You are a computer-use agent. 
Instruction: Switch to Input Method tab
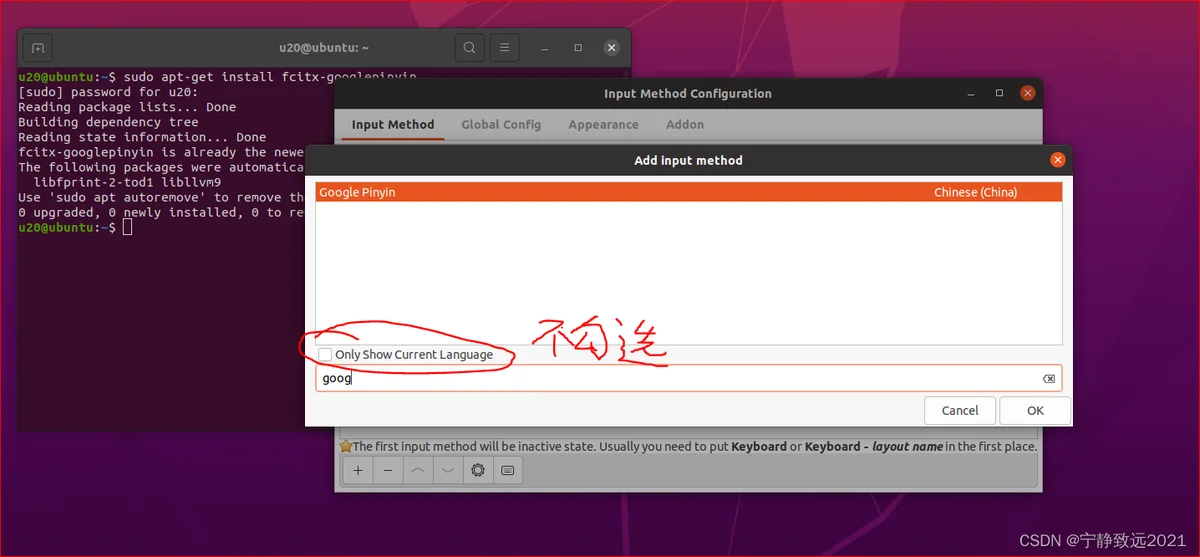393,125
